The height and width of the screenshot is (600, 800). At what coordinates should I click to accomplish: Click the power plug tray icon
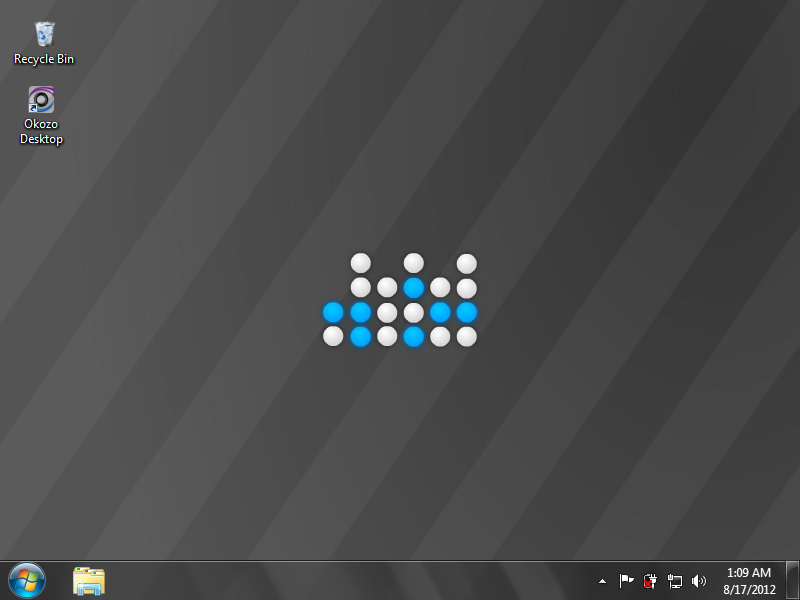(650, 581)
